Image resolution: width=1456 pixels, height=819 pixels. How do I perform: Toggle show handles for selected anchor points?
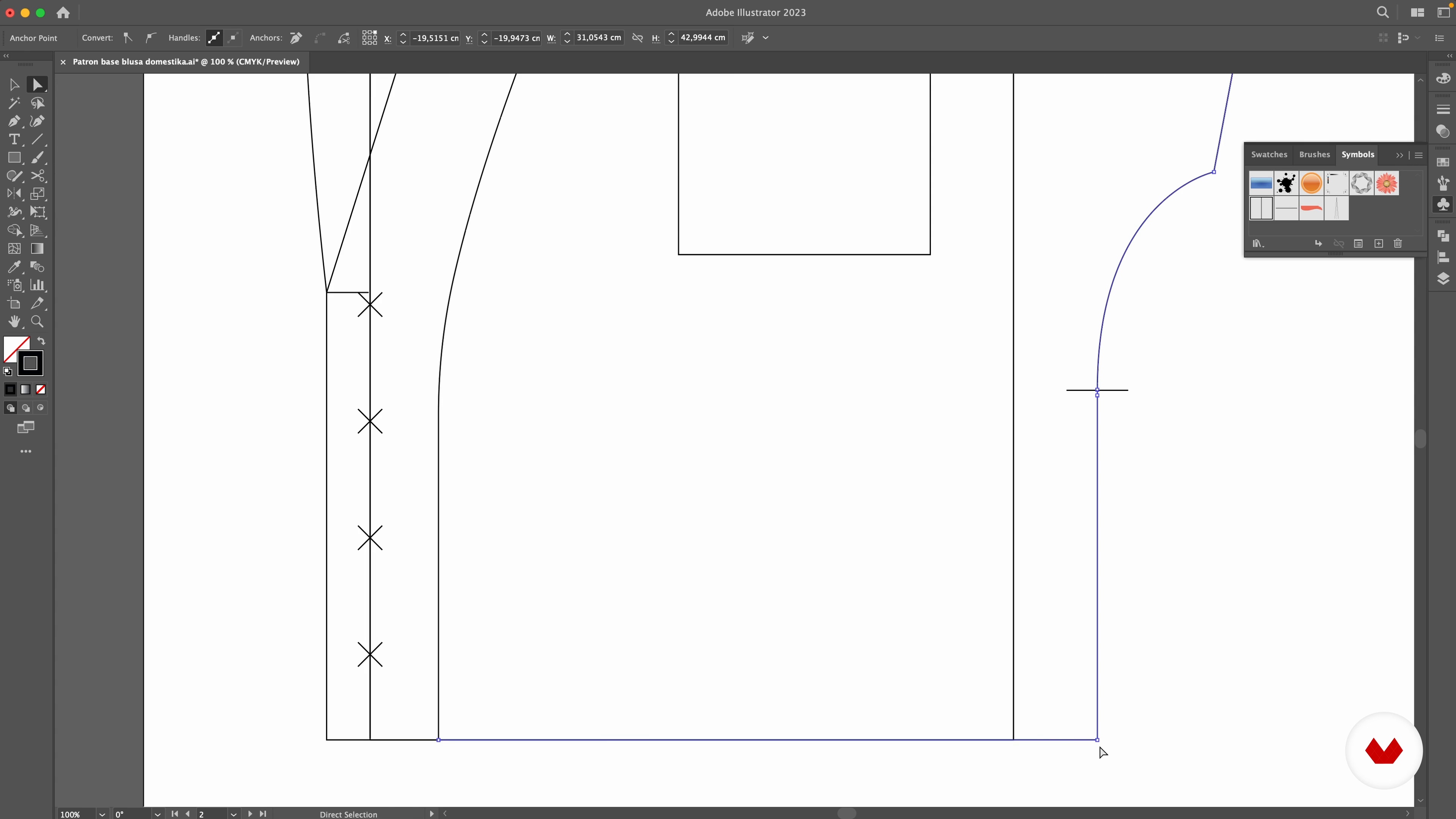click(213, 38)
